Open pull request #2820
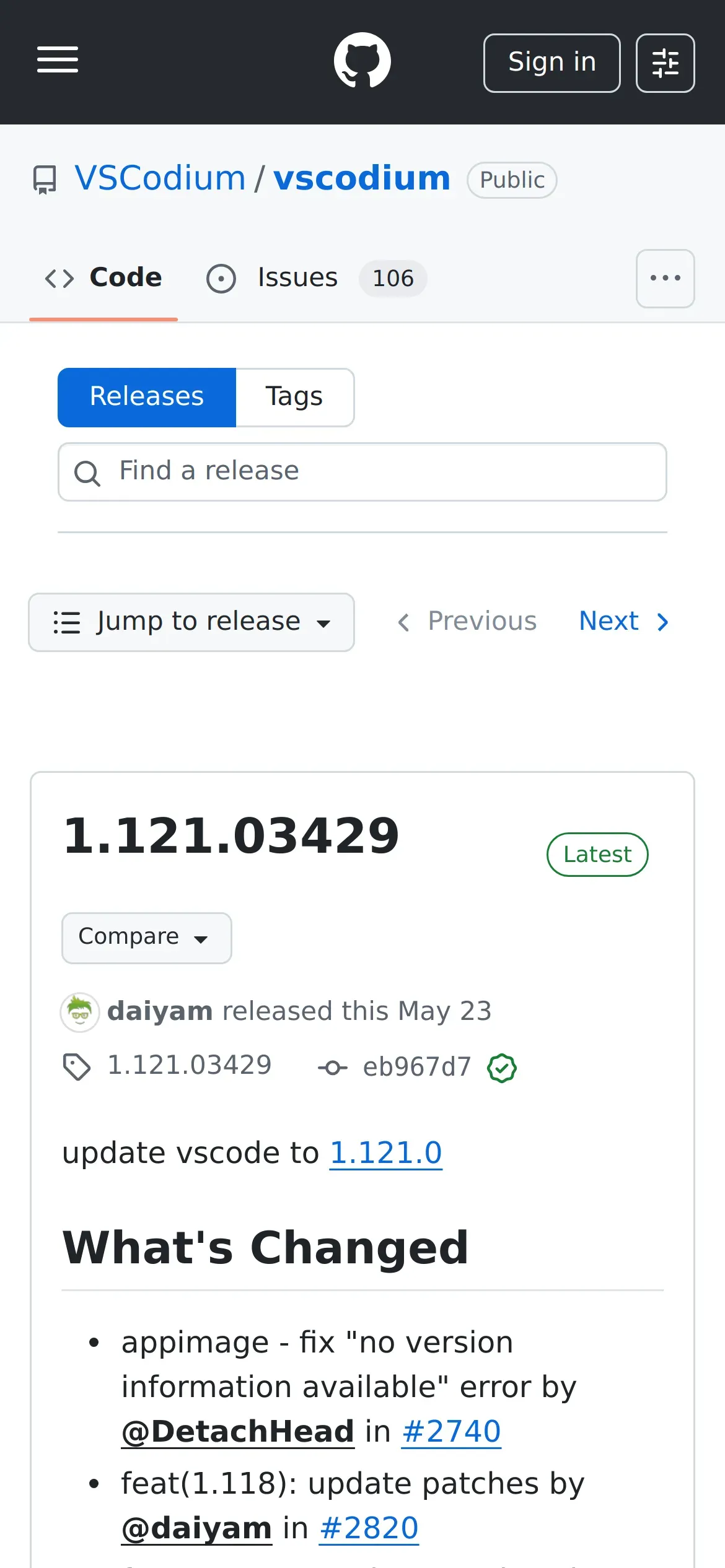Viewport: 725px width, 1568px height. point(369,1528)
